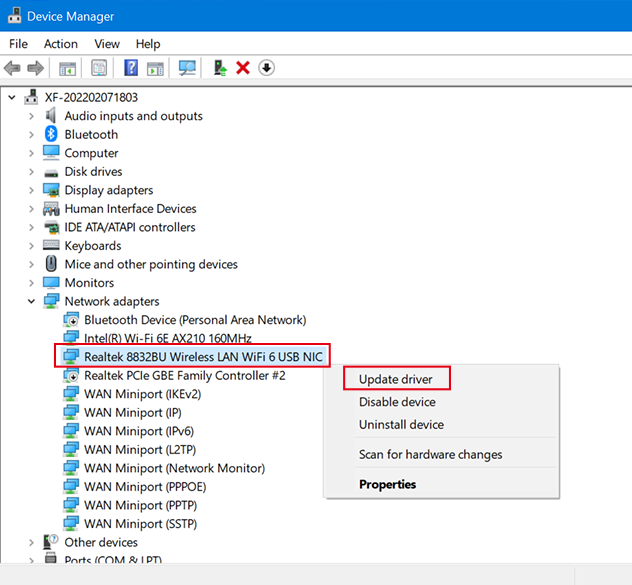The height and width of the screenshot is (585, 632).
Task: Expand the Disk drives category
Action: (x=31, y=172)
